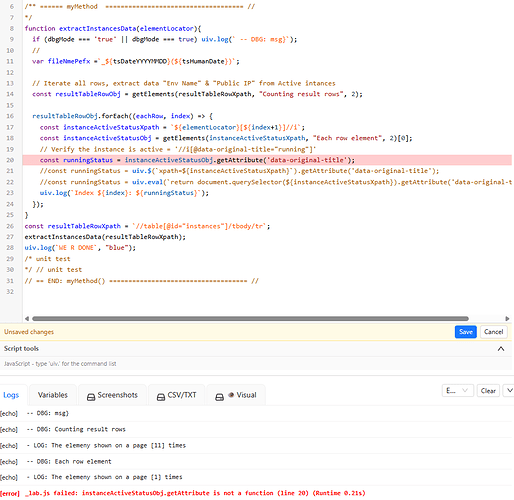Open the Screenshots tab
Viewport: 514px width, 500px height.
pos(112,395)
